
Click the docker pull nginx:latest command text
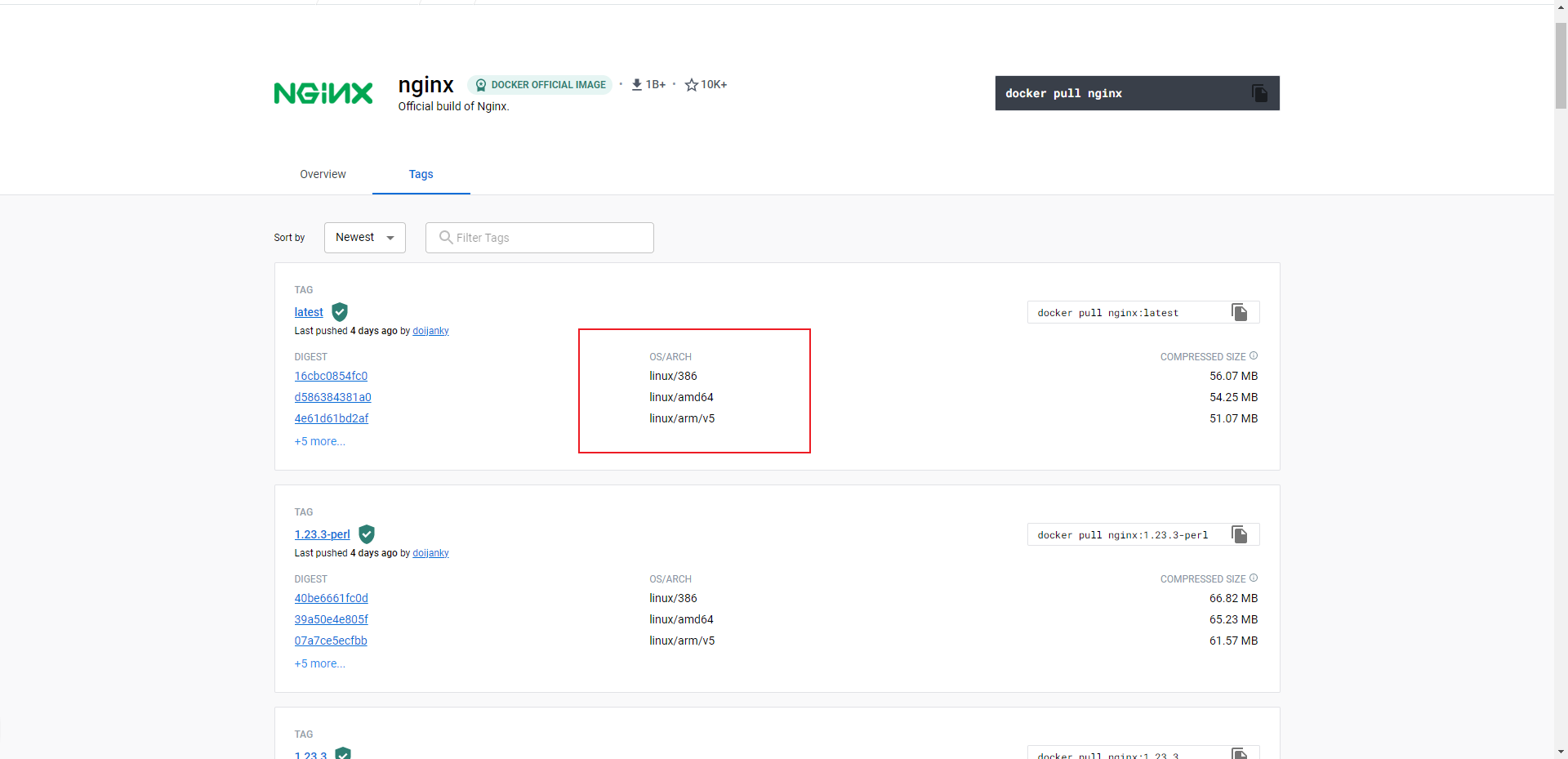(x=1108, y=313)
